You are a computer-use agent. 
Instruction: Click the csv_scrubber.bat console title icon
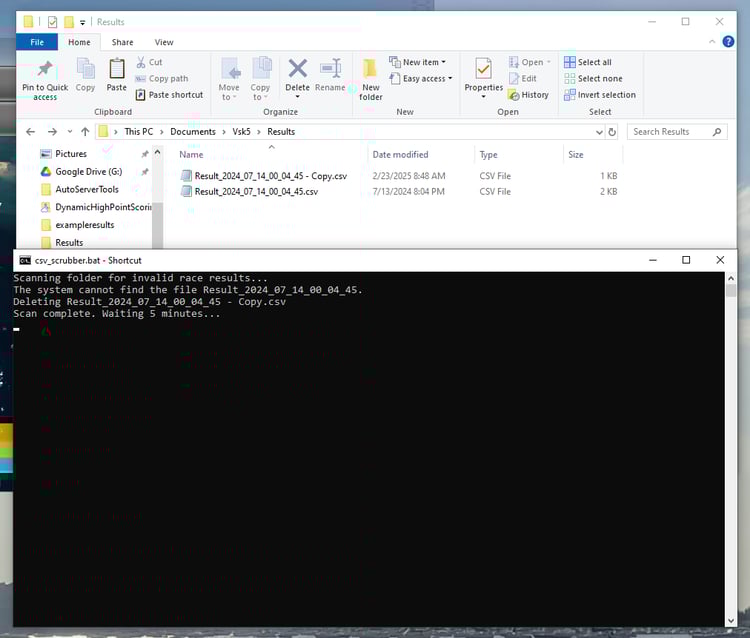point(25,260)
